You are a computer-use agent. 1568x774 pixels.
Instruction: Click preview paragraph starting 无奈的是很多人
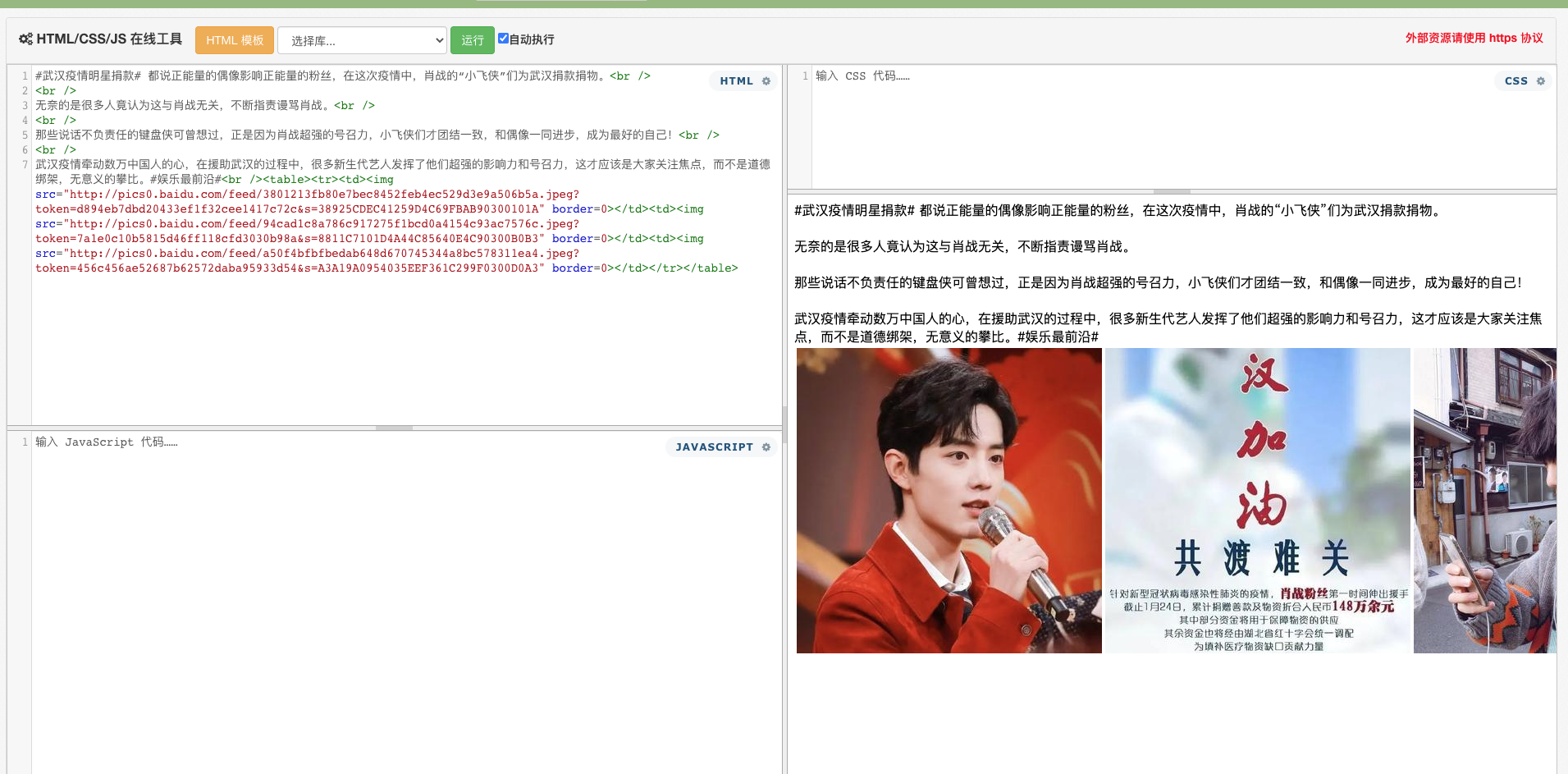[964, 246]
